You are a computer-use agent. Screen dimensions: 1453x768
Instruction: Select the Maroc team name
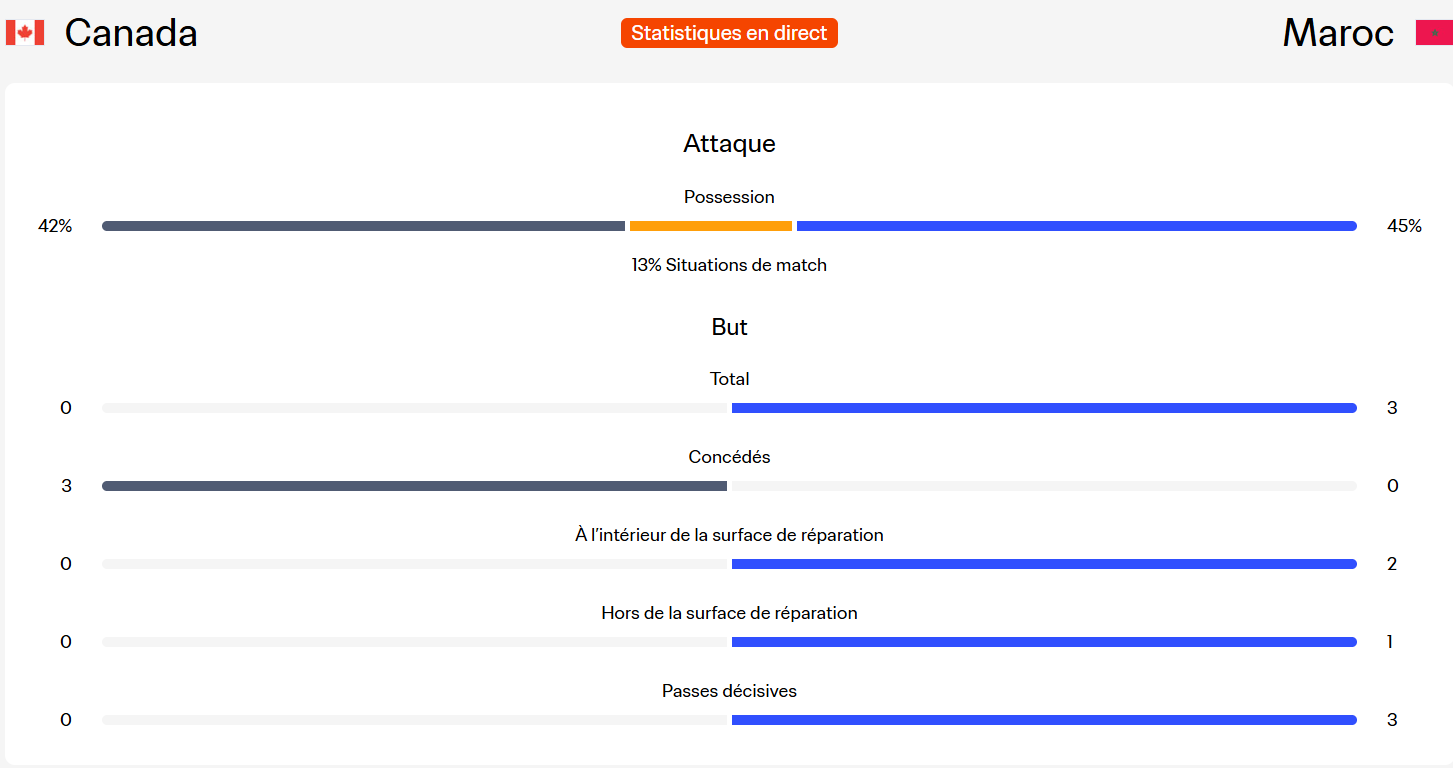[1338, 33]
